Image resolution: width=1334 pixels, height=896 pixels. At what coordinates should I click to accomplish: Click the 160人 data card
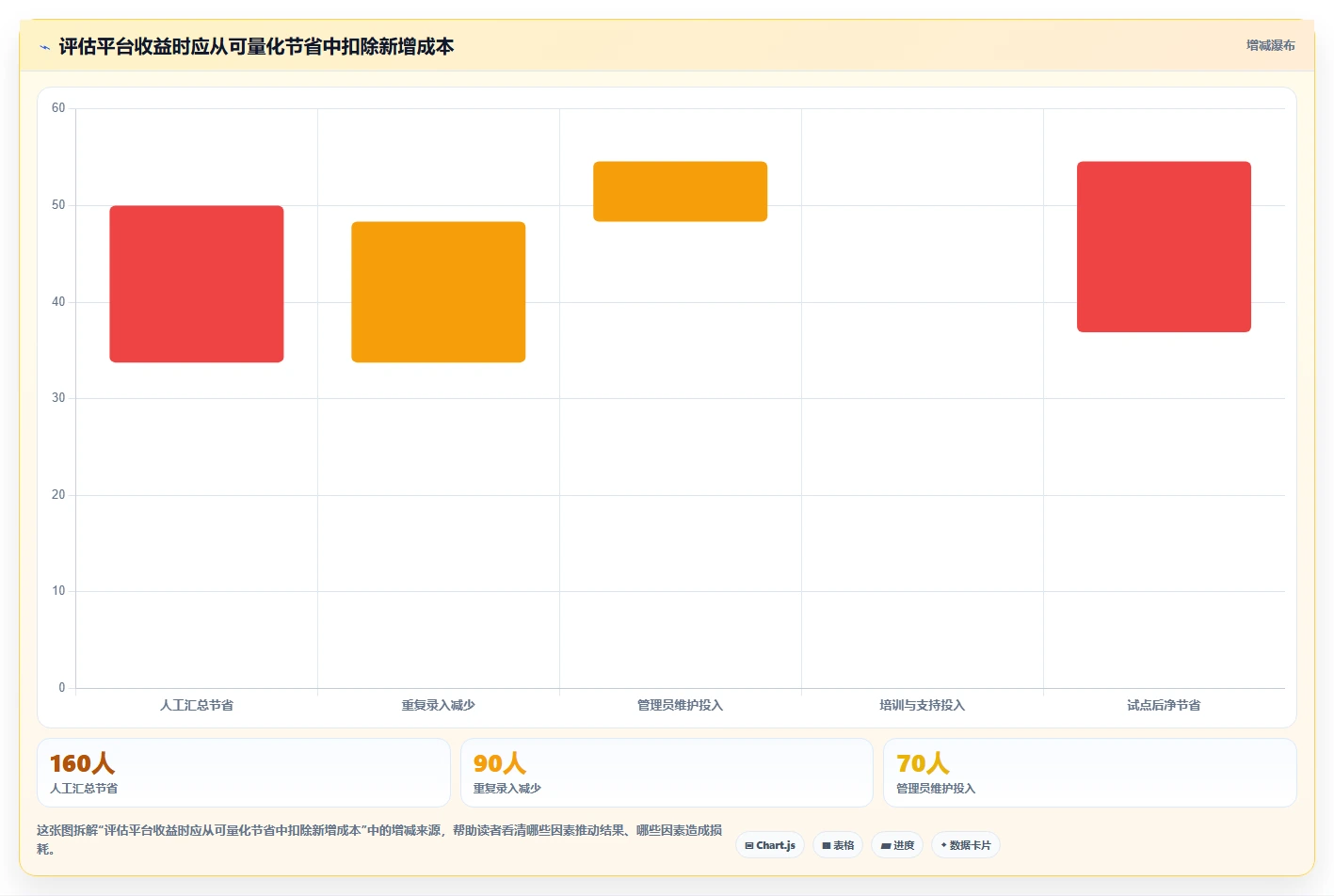coord(244,773)
